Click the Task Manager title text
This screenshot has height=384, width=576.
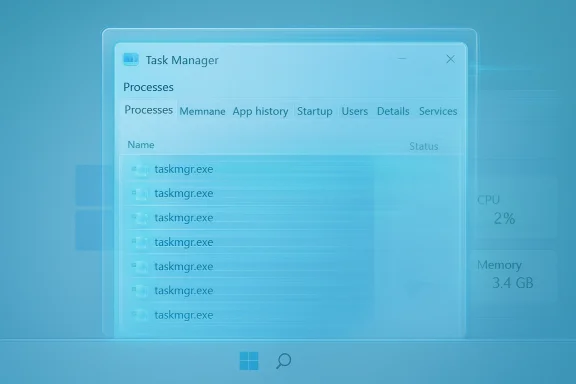182,60
